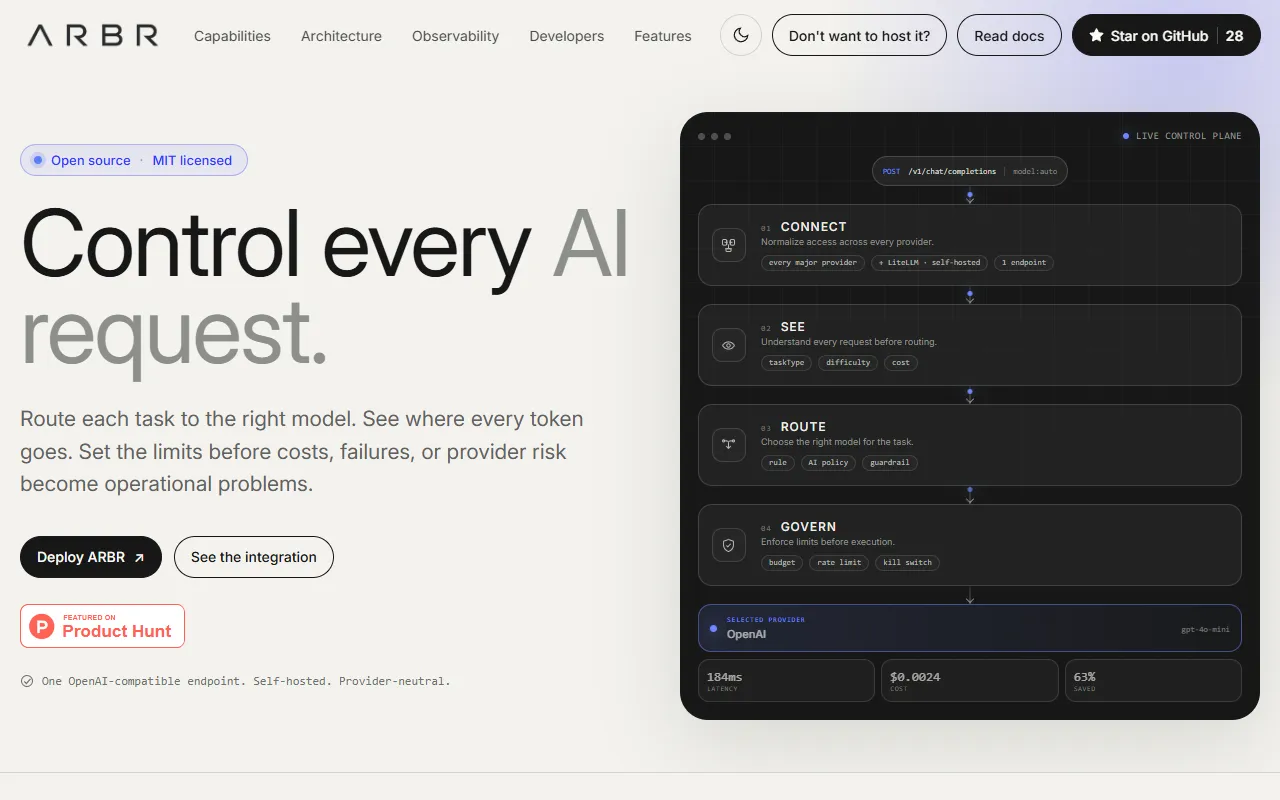Click the 63% saved stat
Viewport: 1280px width, 800px height.
pos(1153,680)
